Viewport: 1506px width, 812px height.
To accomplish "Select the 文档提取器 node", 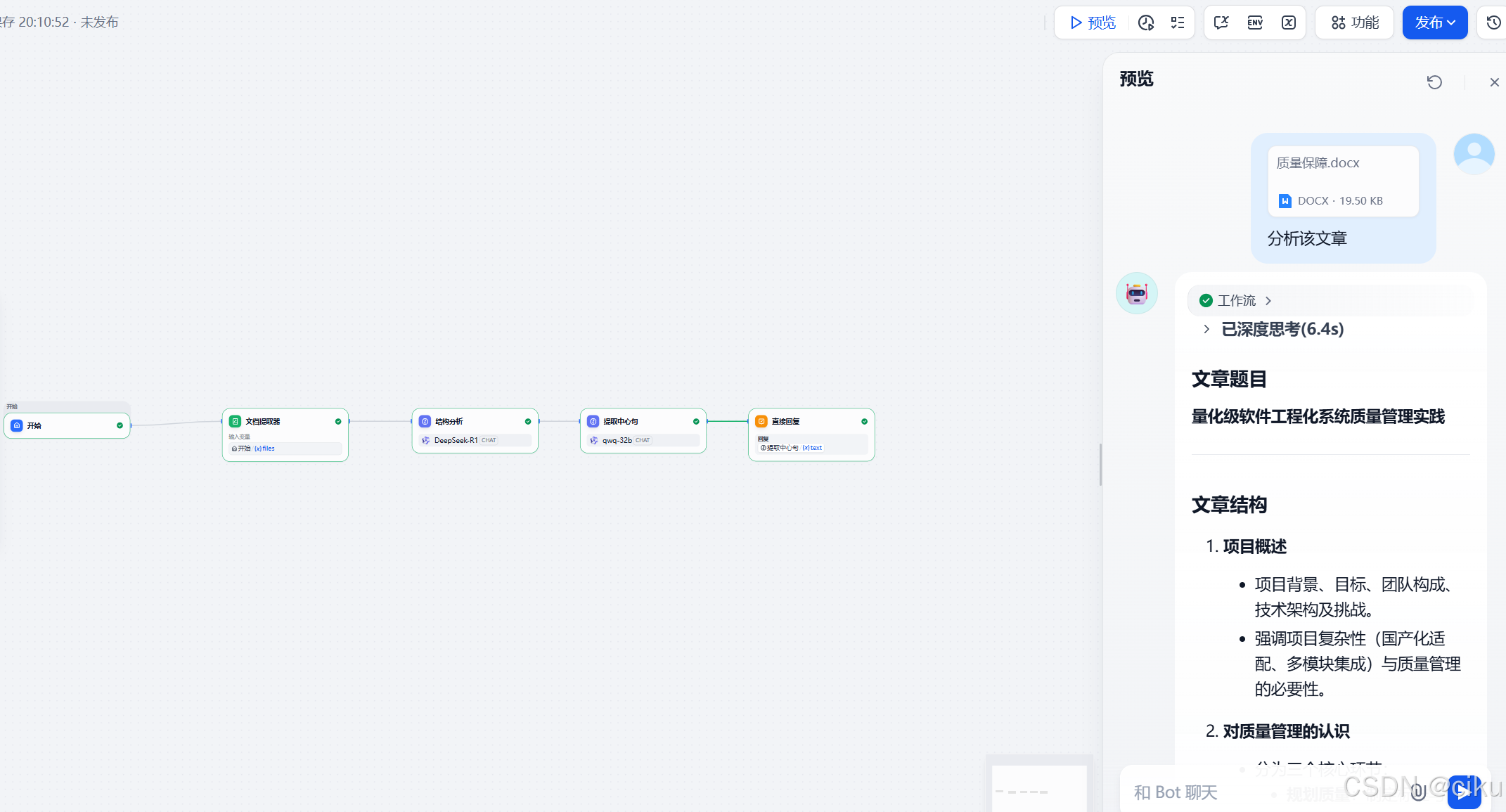I will (x=285, y=434).
